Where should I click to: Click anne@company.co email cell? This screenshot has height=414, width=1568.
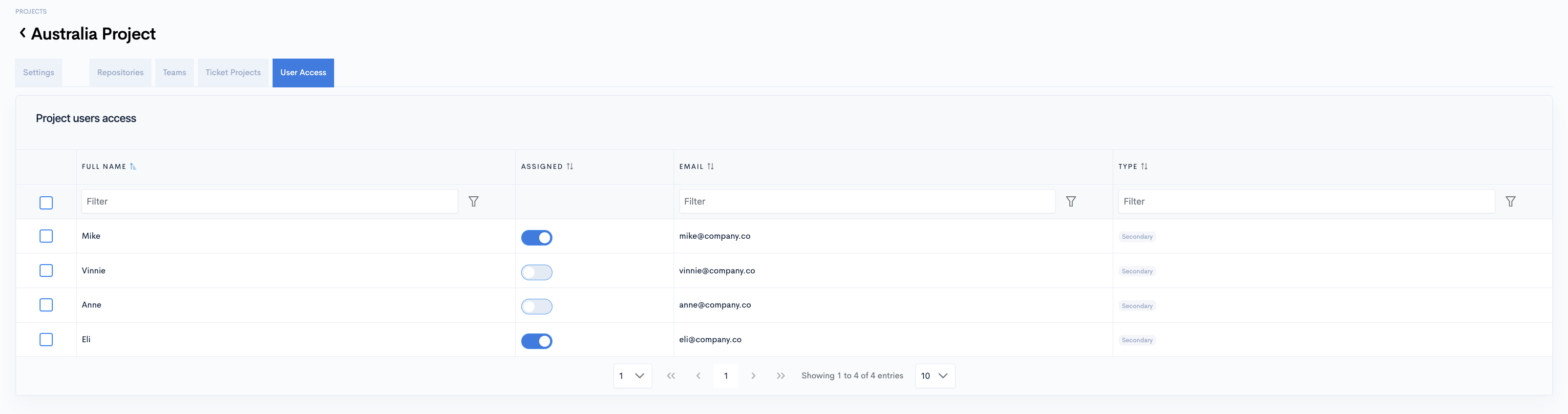715,305
